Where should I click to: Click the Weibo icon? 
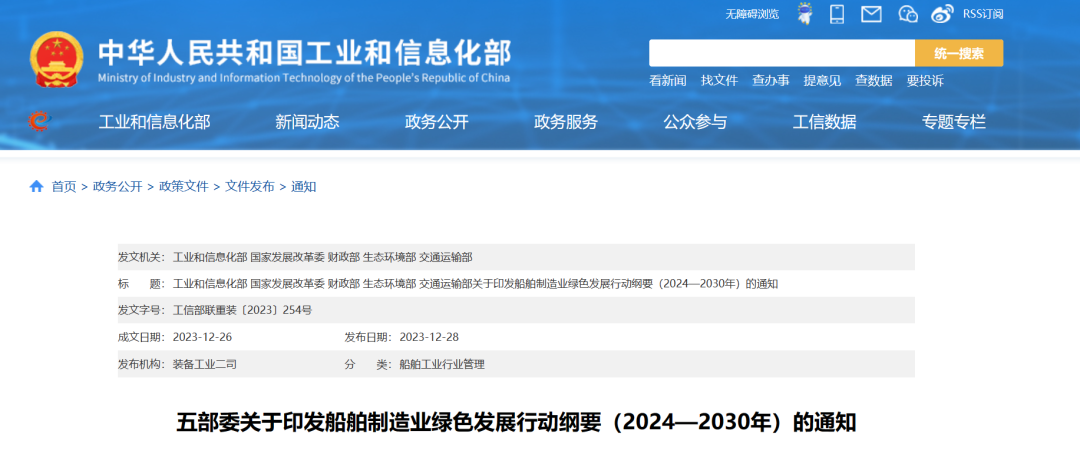coord(942,14)
